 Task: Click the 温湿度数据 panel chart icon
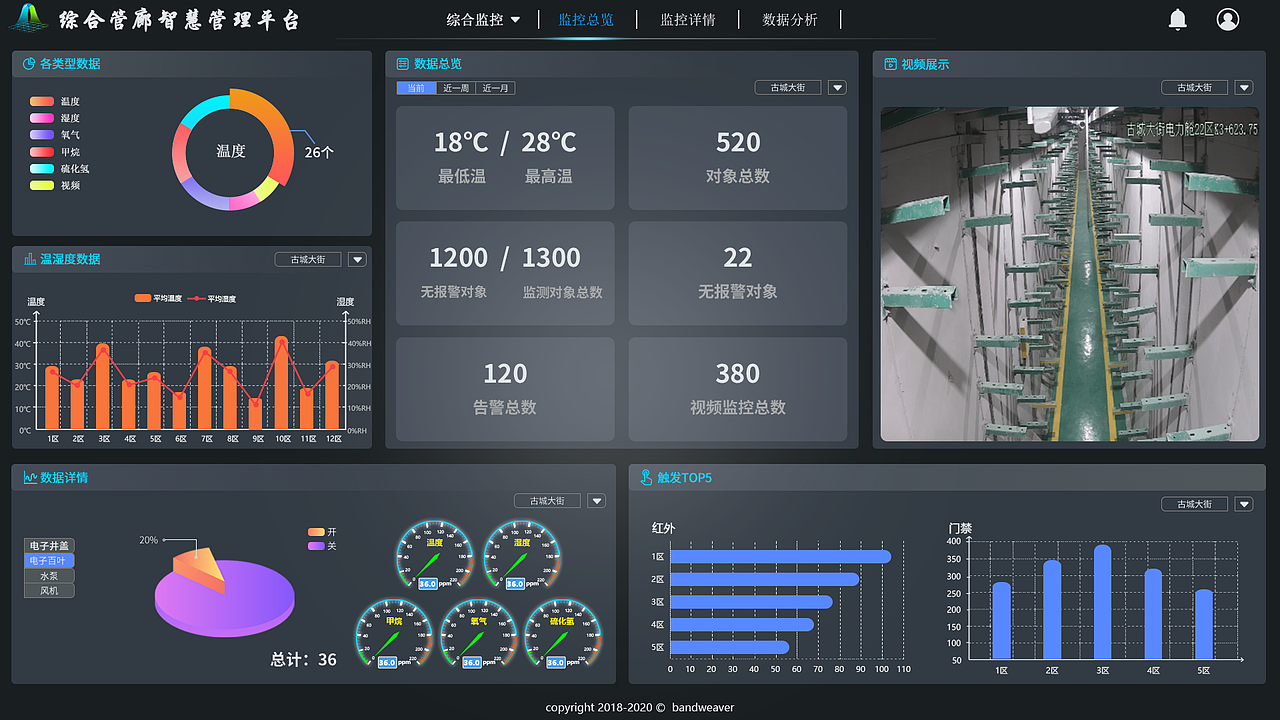pyautogui.click(x=29, y=259)
